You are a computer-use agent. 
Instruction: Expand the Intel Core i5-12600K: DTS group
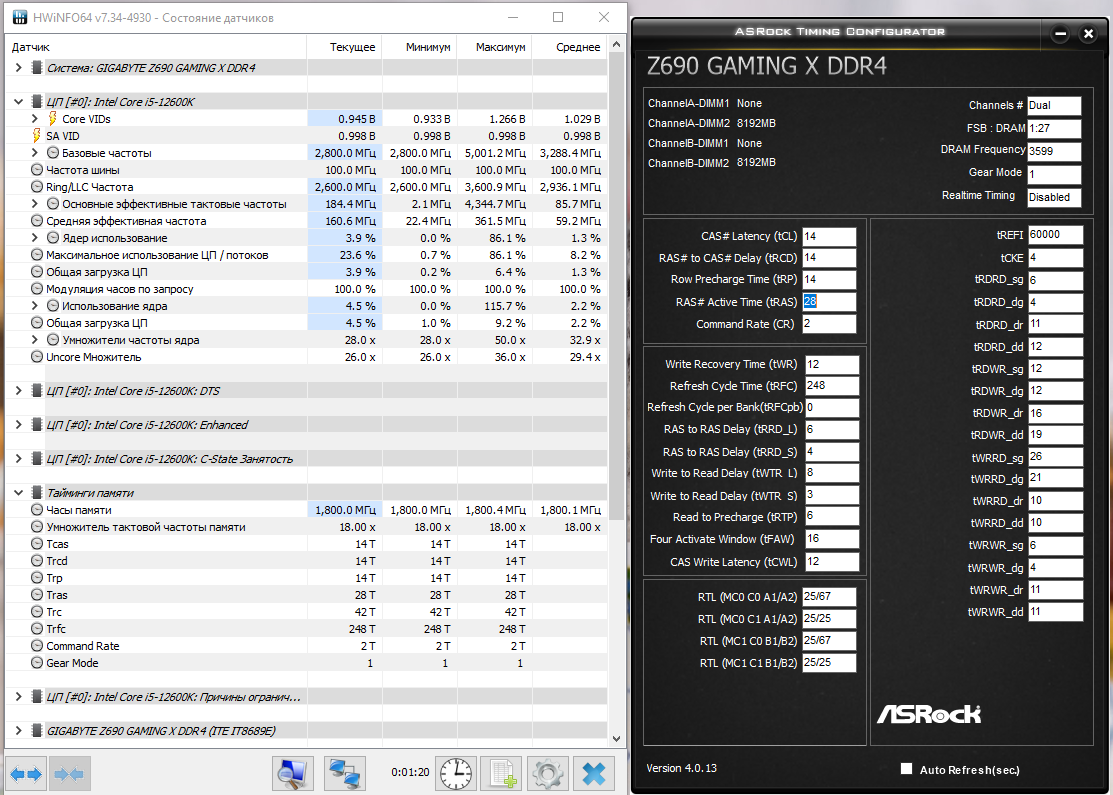(18, 390)
